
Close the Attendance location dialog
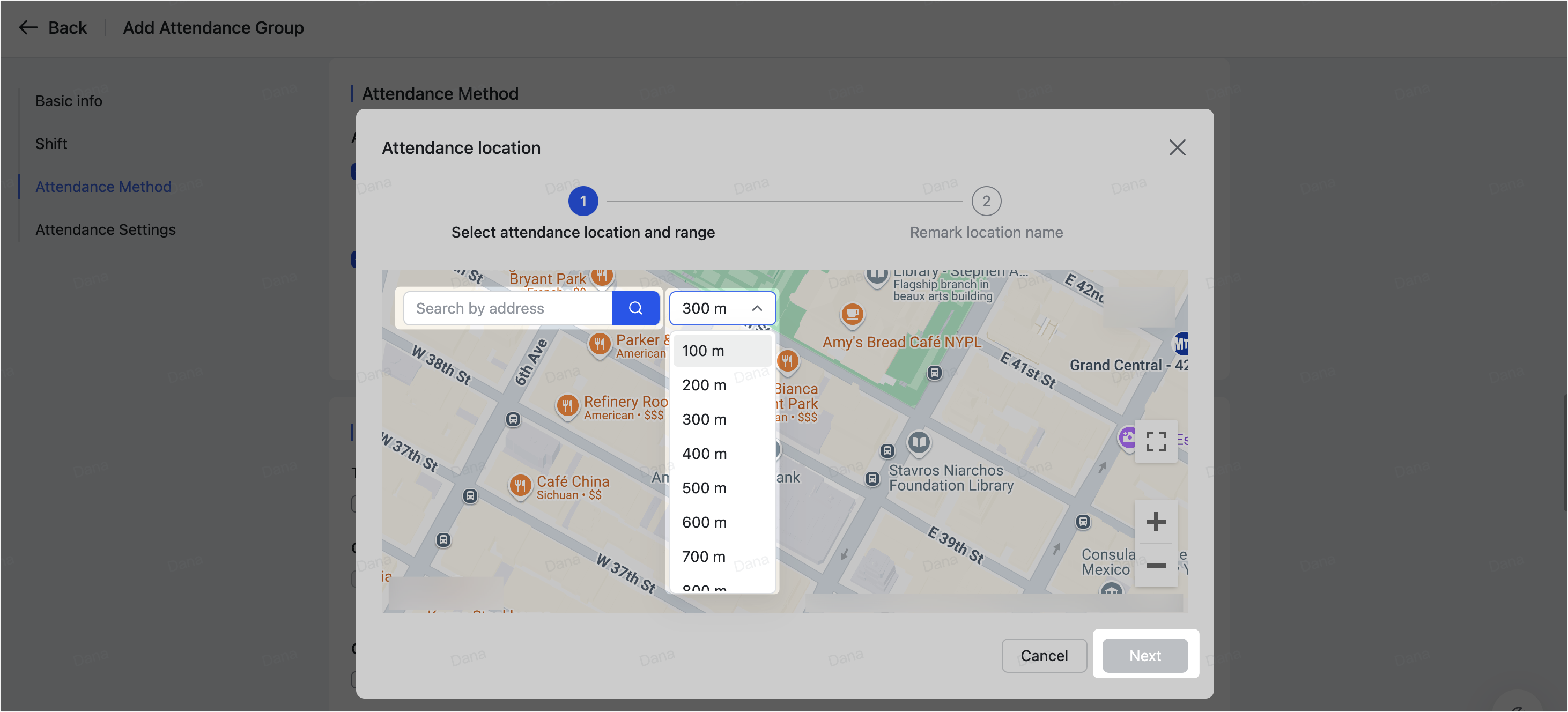point(1177,147)
